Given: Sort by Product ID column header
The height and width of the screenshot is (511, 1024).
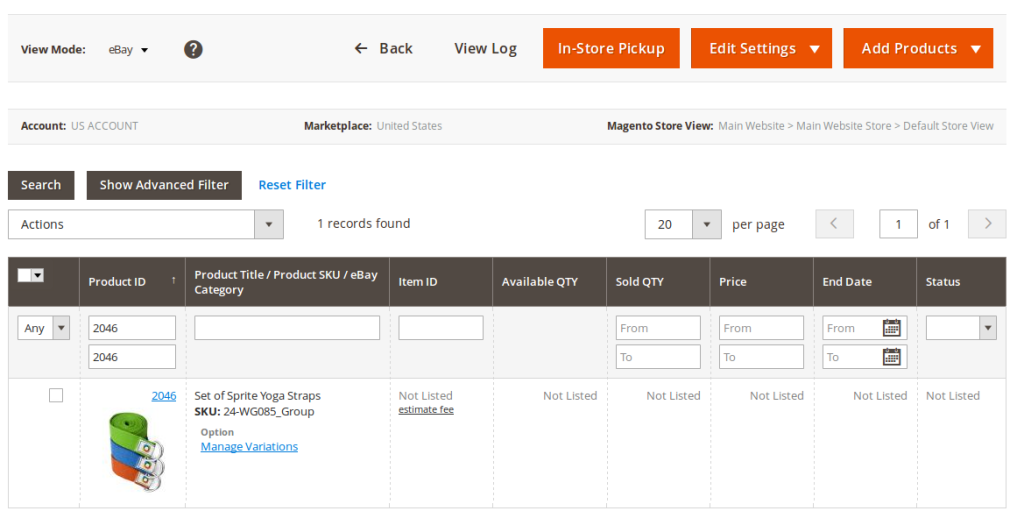Looking at the screenshot, I should click(x=130, y=282).
